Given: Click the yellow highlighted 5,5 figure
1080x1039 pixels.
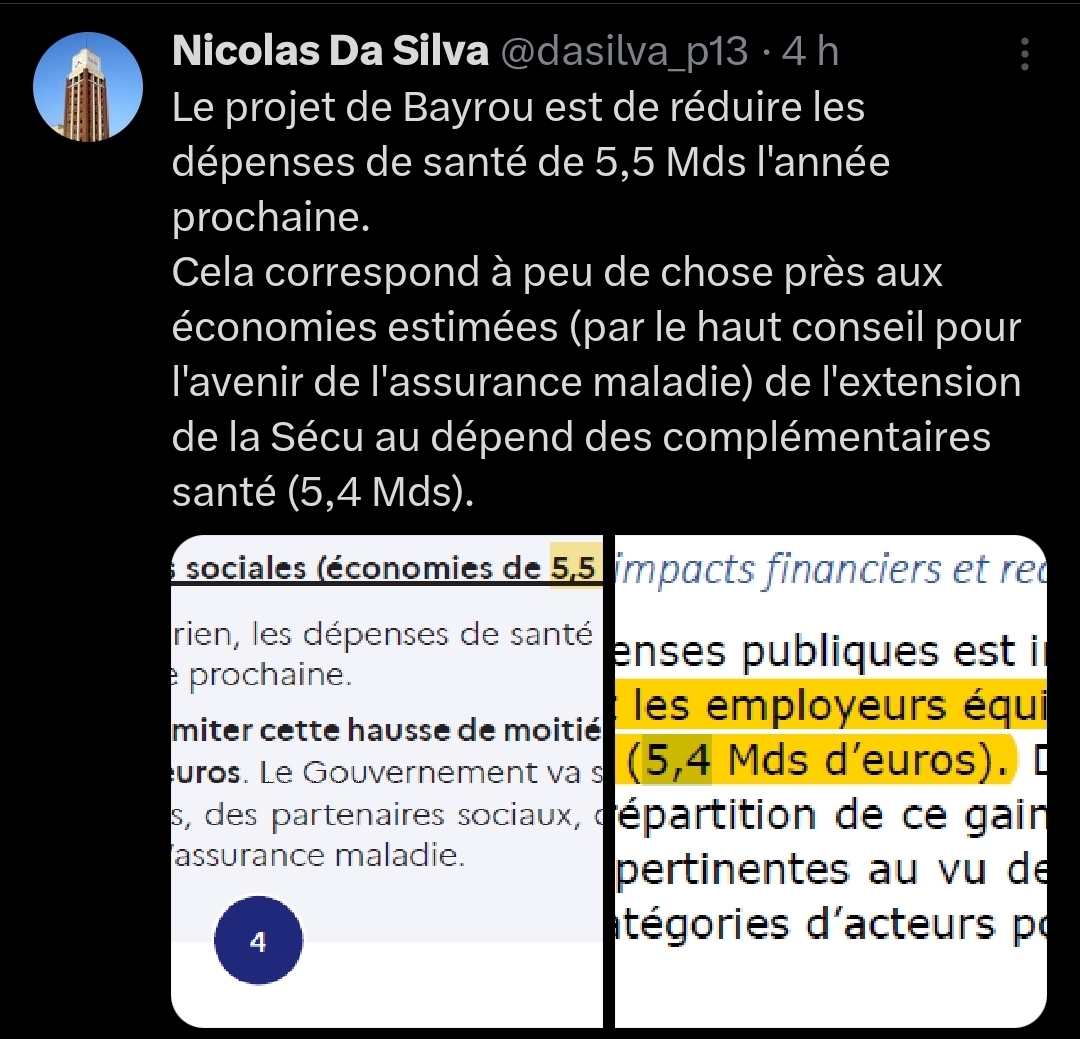Looking at the screenshot, I should click(x=573, y=568).
